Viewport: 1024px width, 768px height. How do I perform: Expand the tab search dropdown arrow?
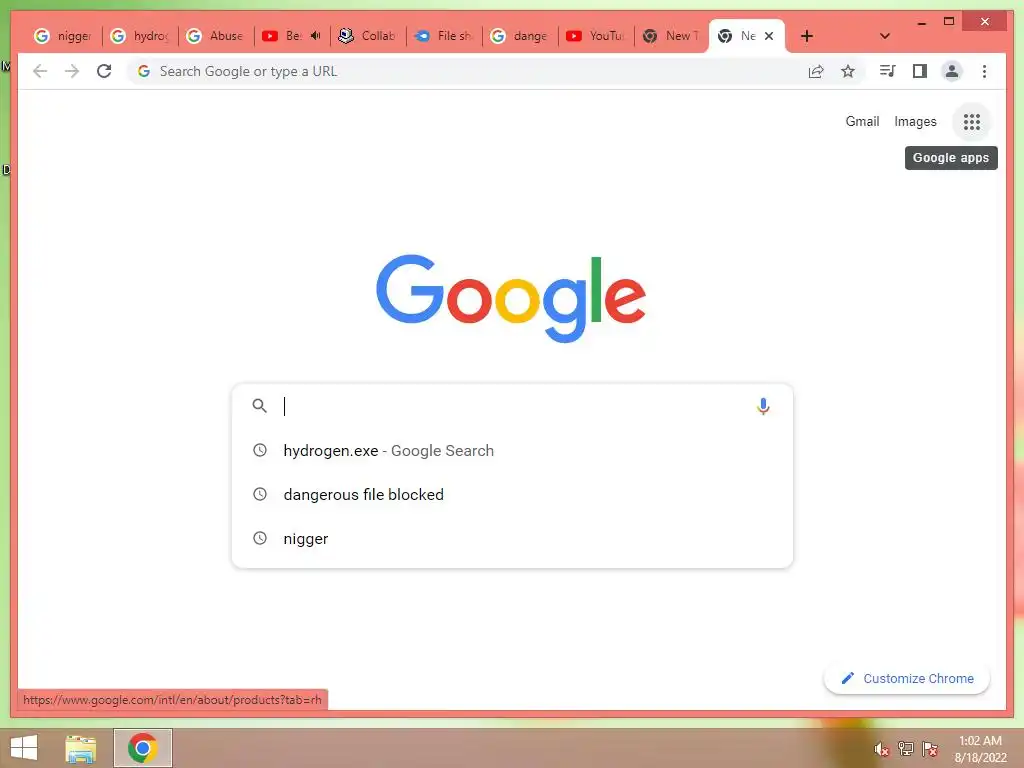pos(885,36)
